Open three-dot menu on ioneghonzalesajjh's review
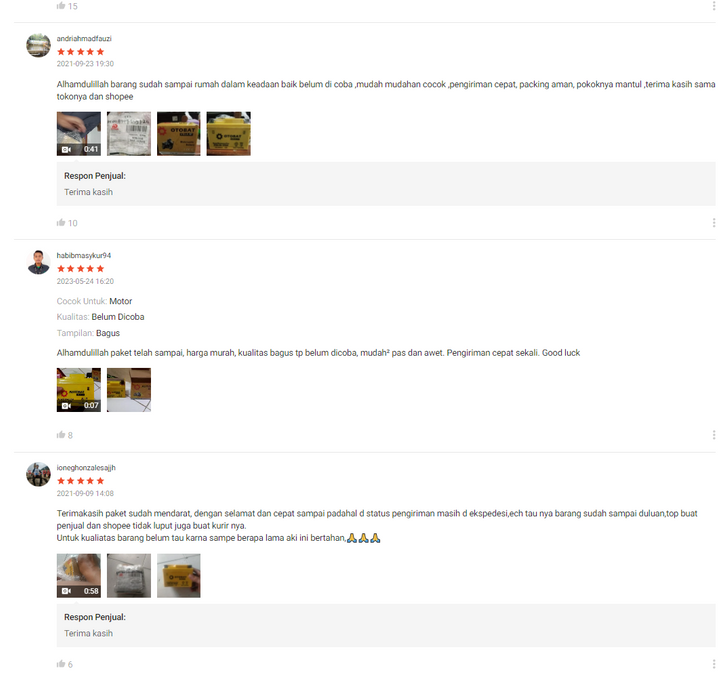Screen dimensions: 726x674 coord(713,664)
